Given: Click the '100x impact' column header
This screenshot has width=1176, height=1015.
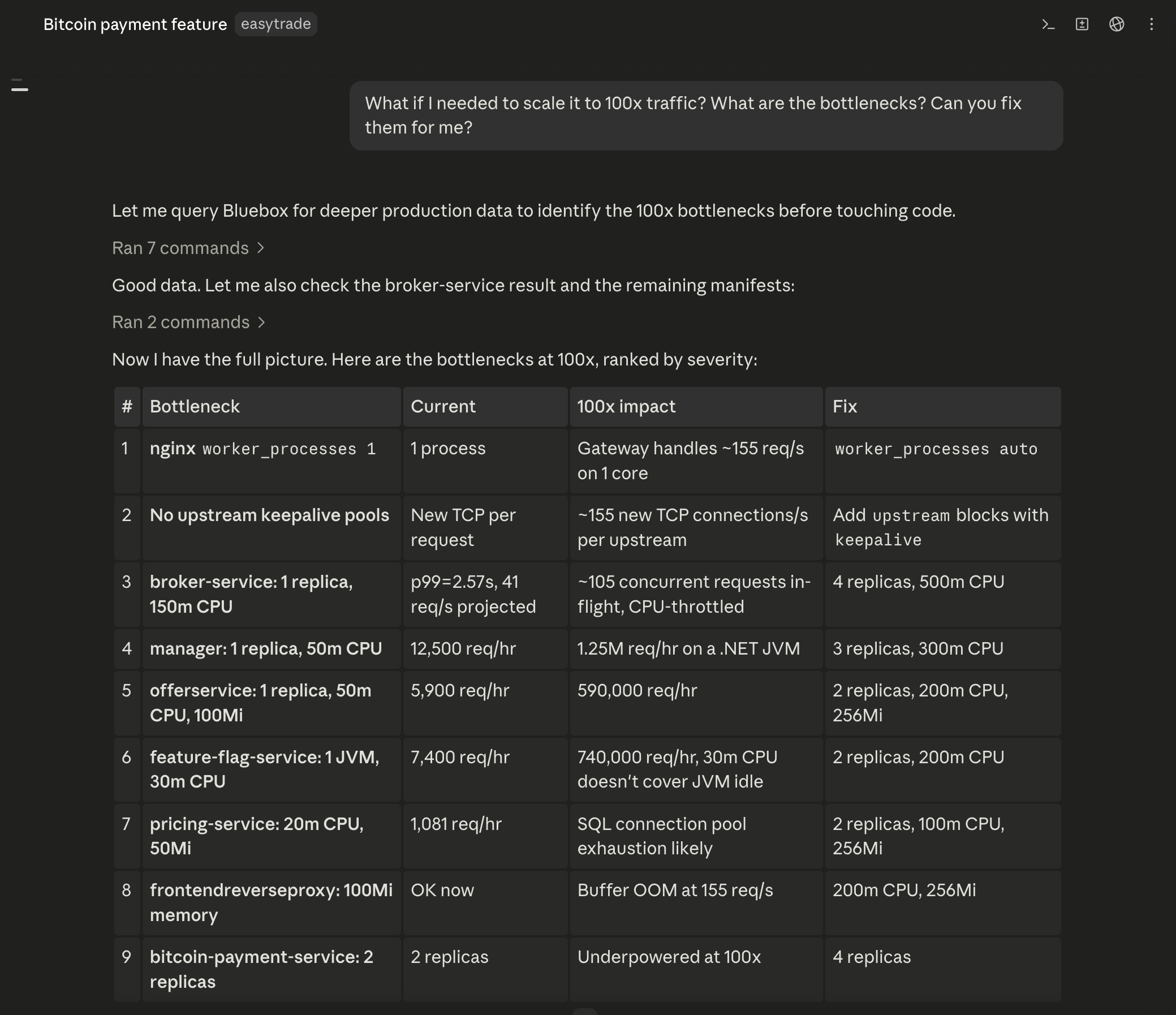Looking at the screenshot, I should (696, 406).
